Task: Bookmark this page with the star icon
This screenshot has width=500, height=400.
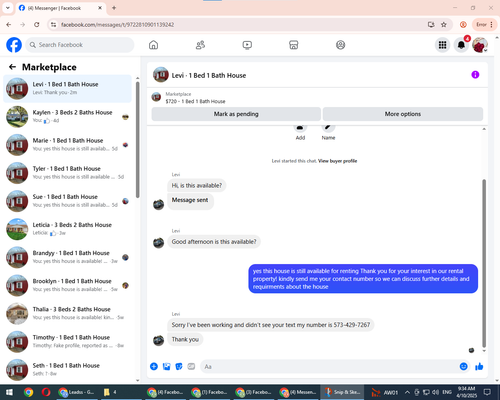Action: click(444, 24)
